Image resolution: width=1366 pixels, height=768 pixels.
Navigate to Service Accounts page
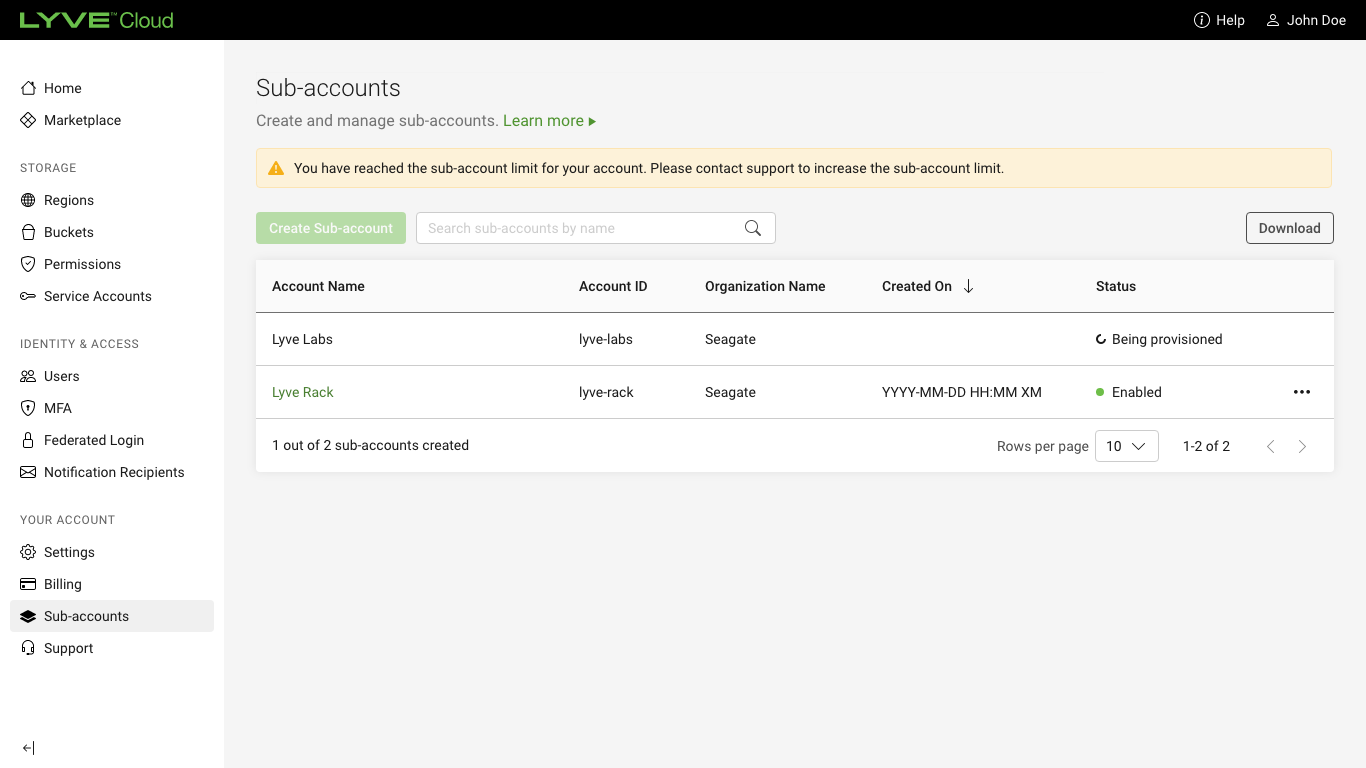coord(97,296)
